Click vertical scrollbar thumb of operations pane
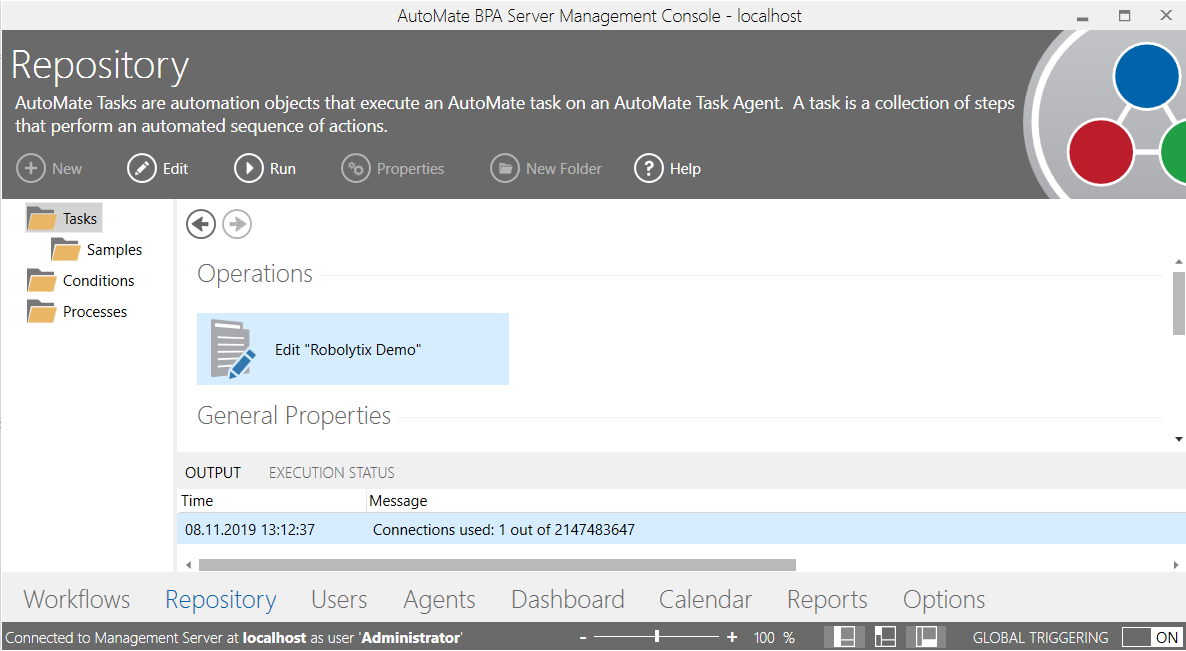 1178,302
